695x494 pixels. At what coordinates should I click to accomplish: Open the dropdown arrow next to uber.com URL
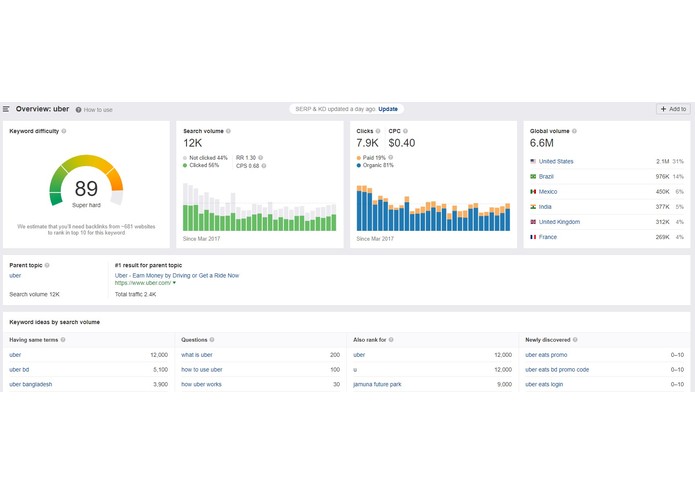tap(174, 283)
